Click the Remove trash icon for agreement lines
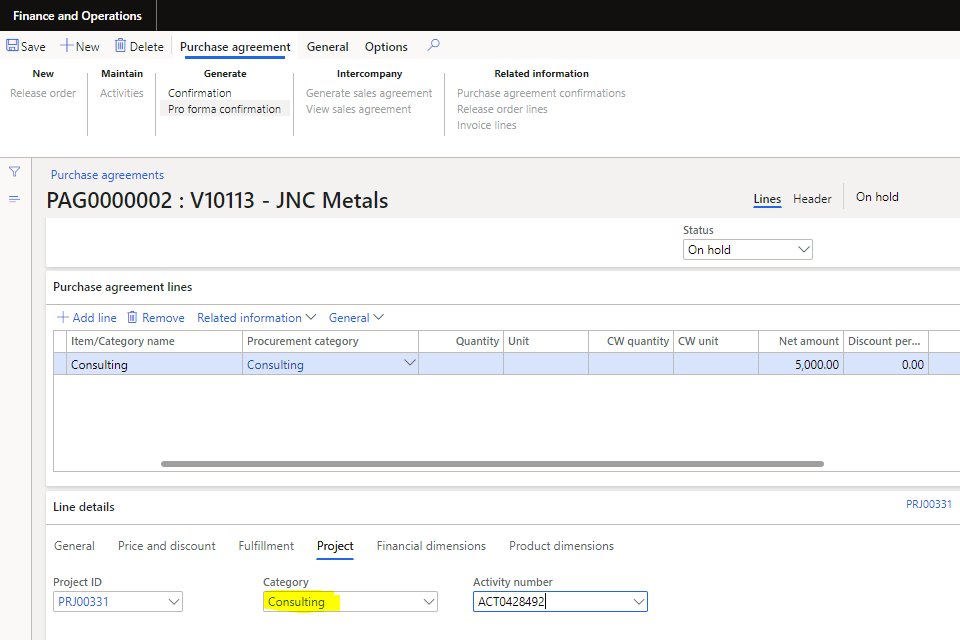 point(132,317)
